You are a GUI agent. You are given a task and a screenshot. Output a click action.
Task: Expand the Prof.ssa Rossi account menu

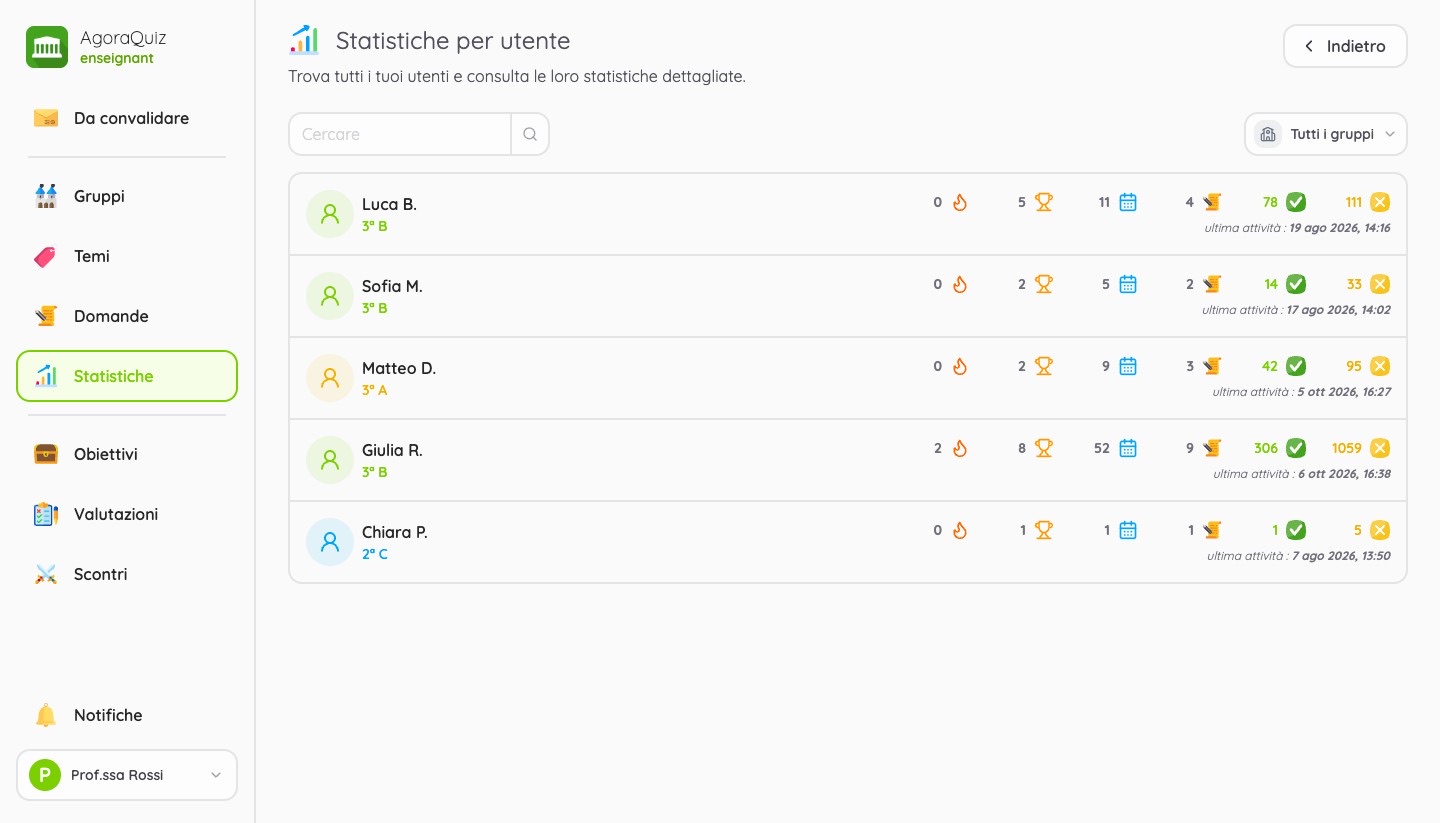click(x=127, y=775)
